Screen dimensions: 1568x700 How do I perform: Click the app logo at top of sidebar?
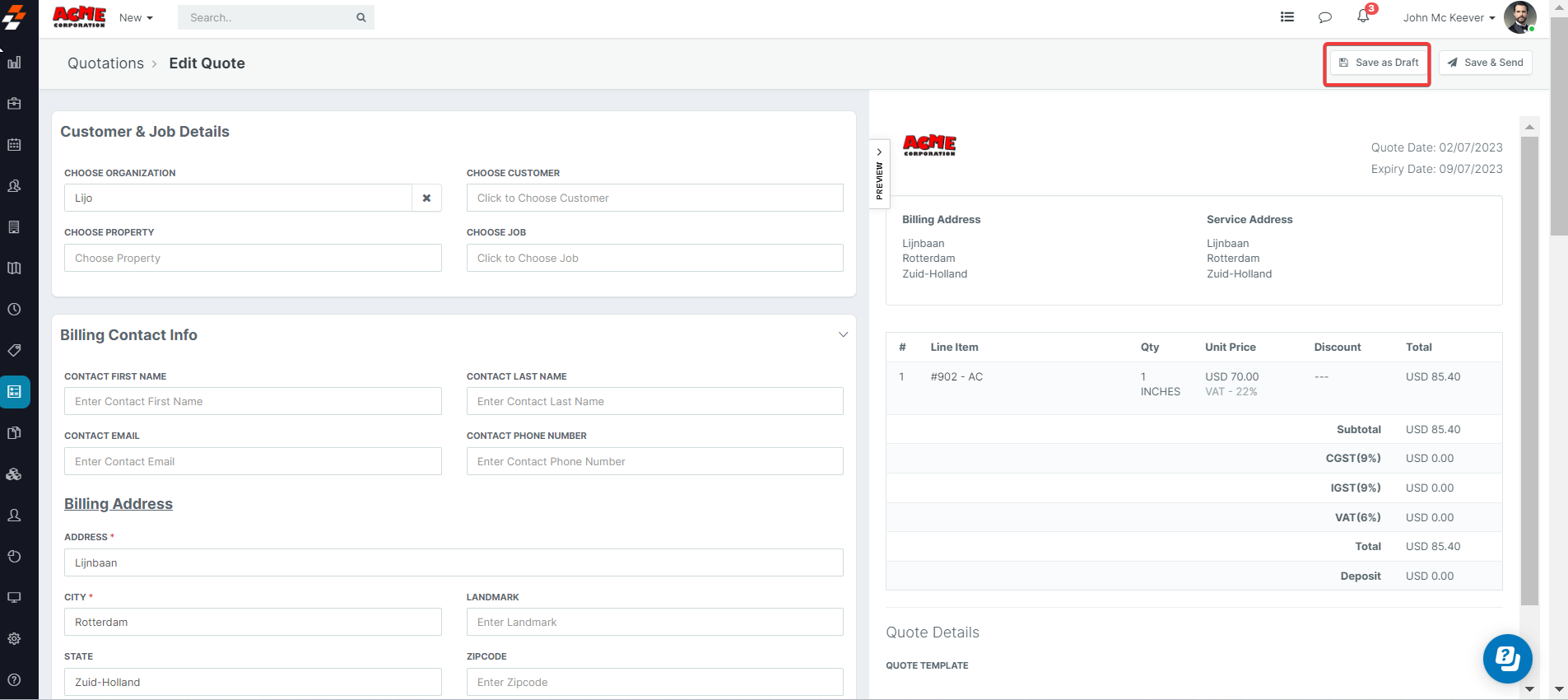[x=14, y=17]
